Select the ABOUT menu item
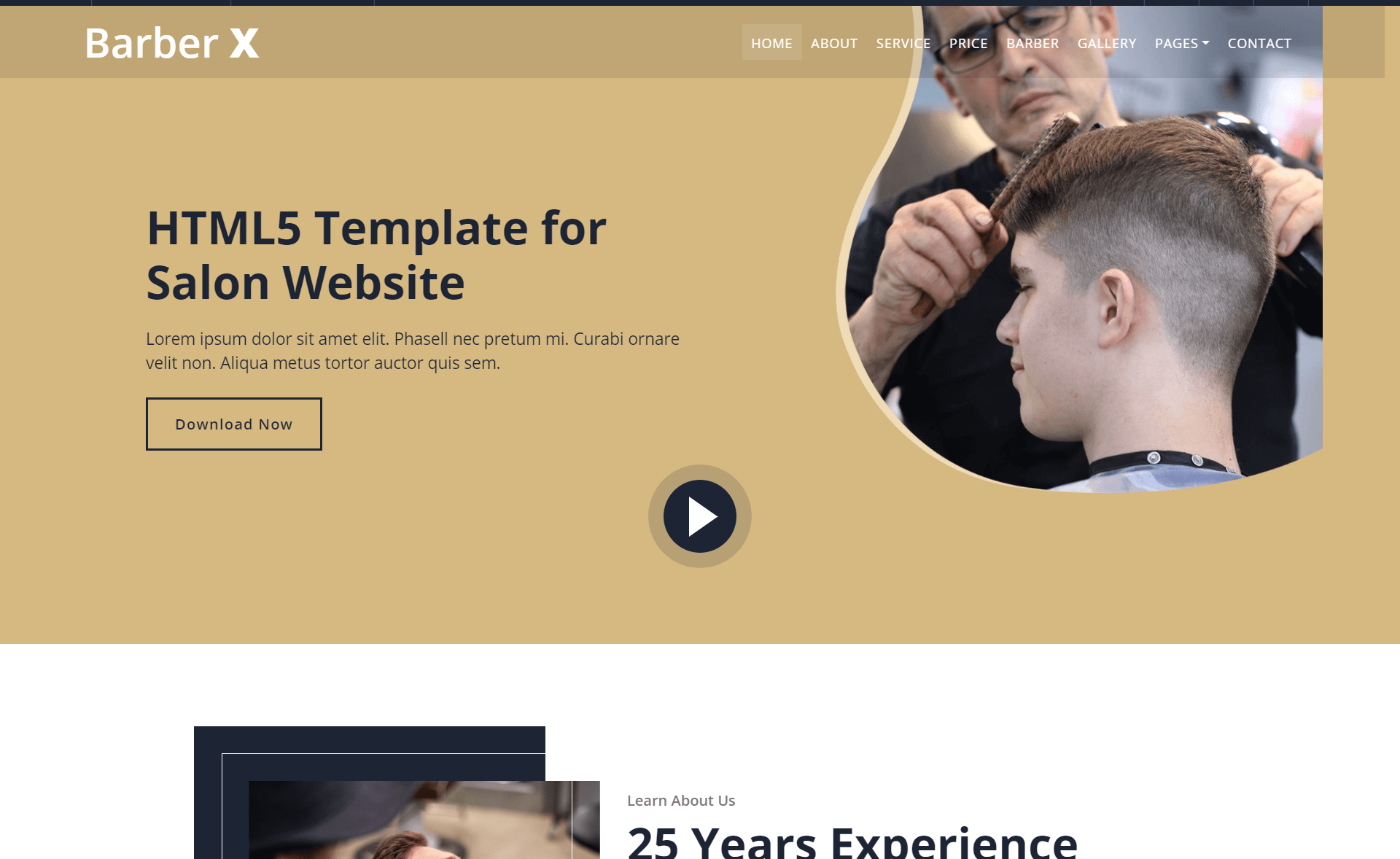Screen dimensions: 1400x859 coord(833,42)
